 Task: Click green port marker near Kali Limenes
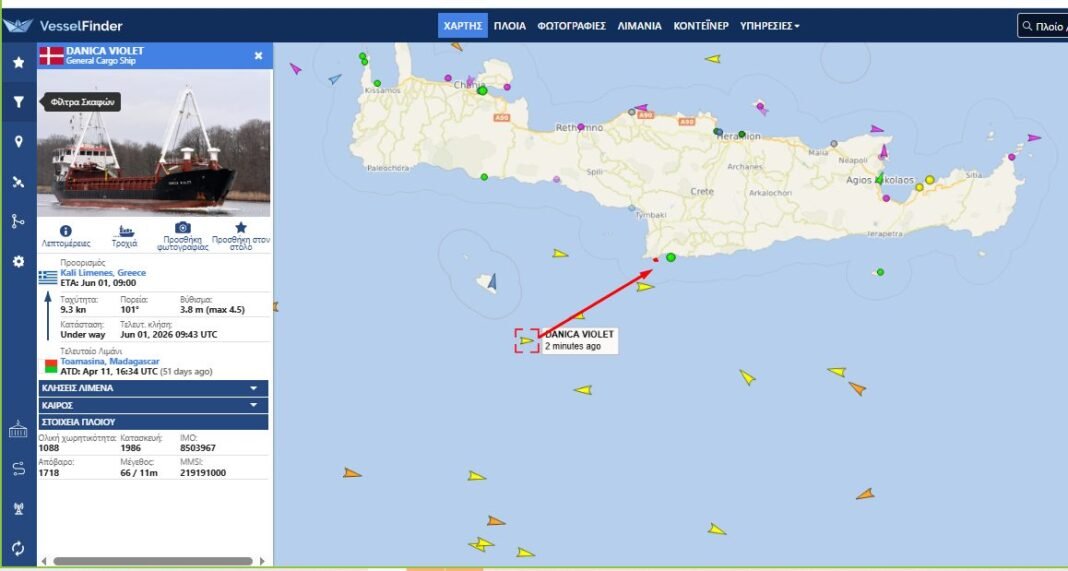click(671, 258)
